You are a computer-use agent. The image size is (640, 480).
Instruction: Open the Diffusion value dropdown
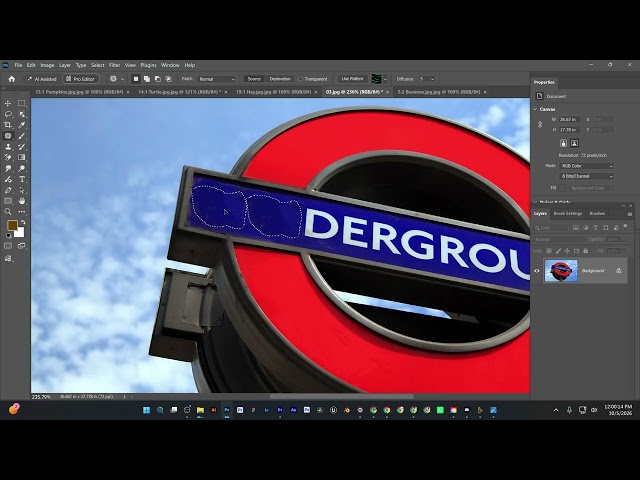pyautogui.click(x=432, y=79)
